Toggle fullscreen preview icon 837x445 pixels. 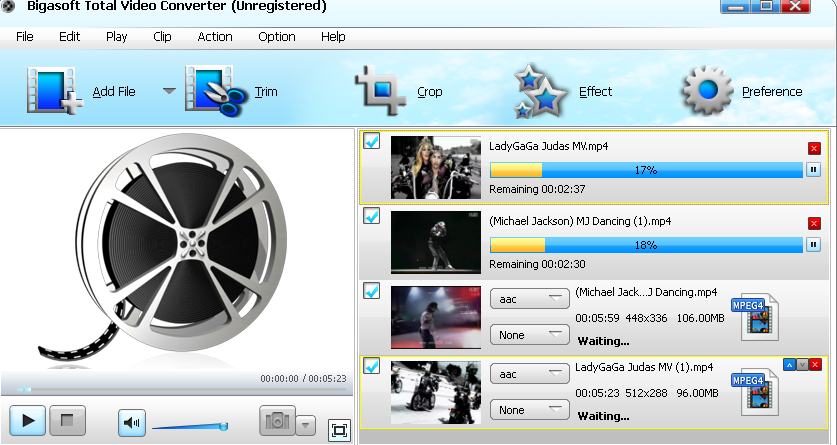[339, 430]
